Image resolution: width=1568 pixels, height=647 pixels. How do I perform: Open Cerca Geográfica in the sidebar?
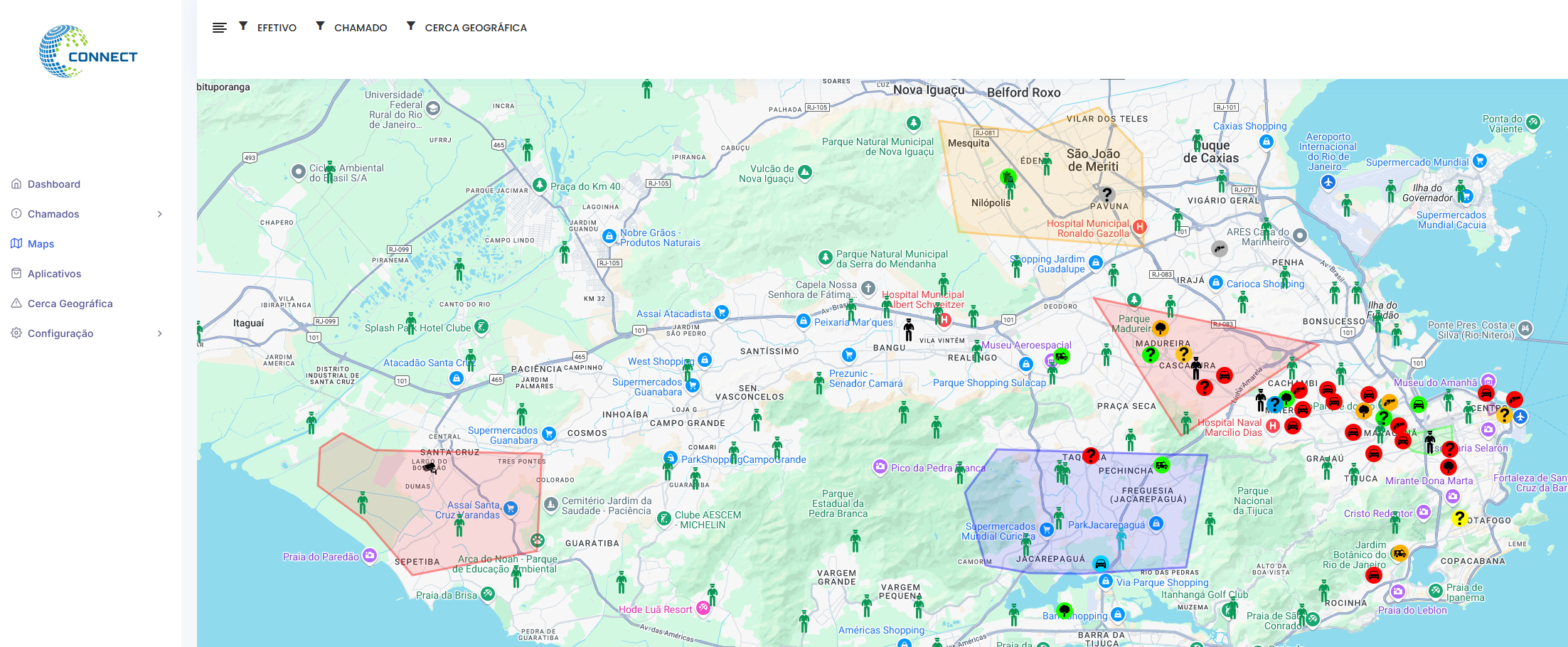pos(70,304)
